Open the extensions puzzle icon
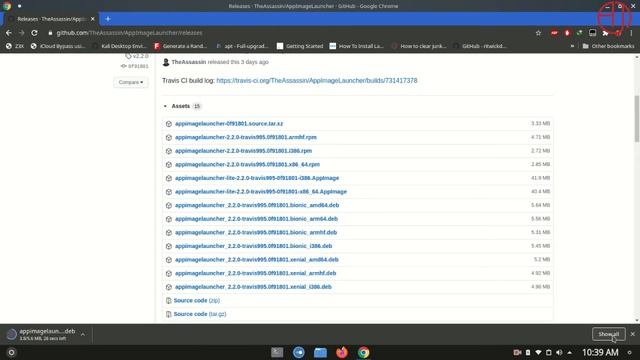The height and width of the screenshot is (360, 640). (x=605, y=33)
